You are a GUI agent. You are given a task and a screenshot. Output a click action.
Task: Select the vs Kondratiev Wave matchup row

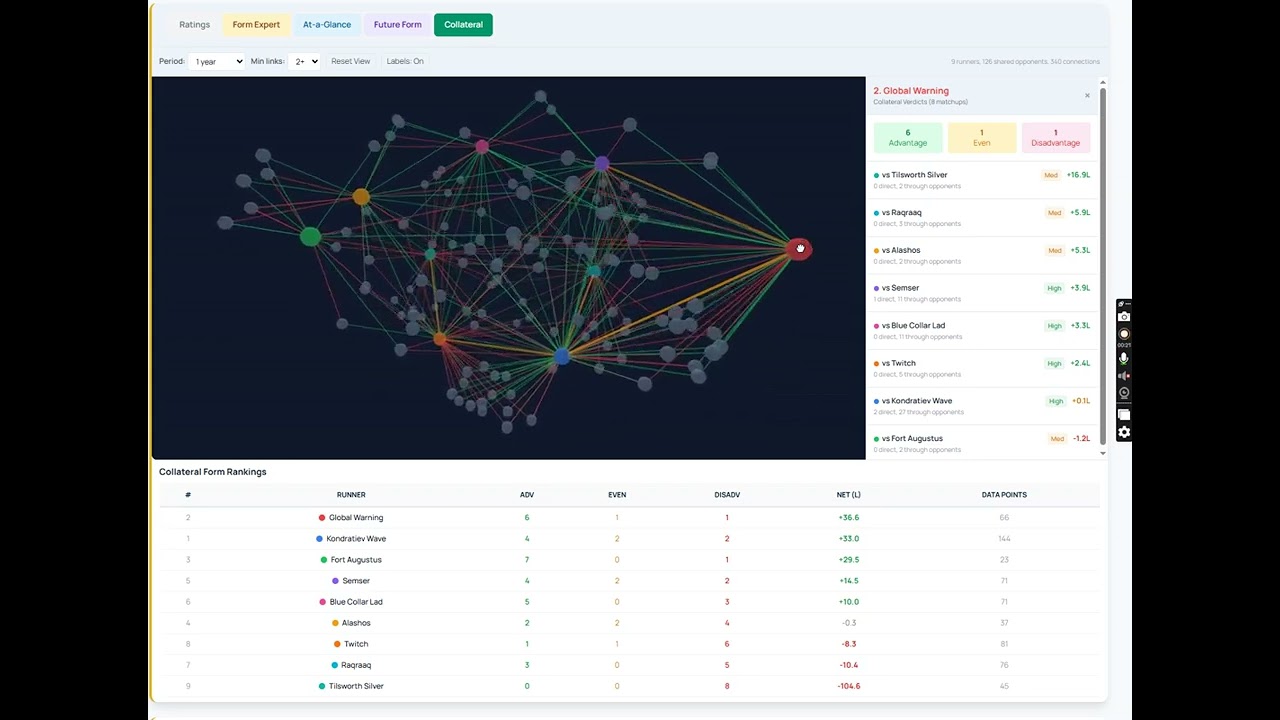pos(982,406)
